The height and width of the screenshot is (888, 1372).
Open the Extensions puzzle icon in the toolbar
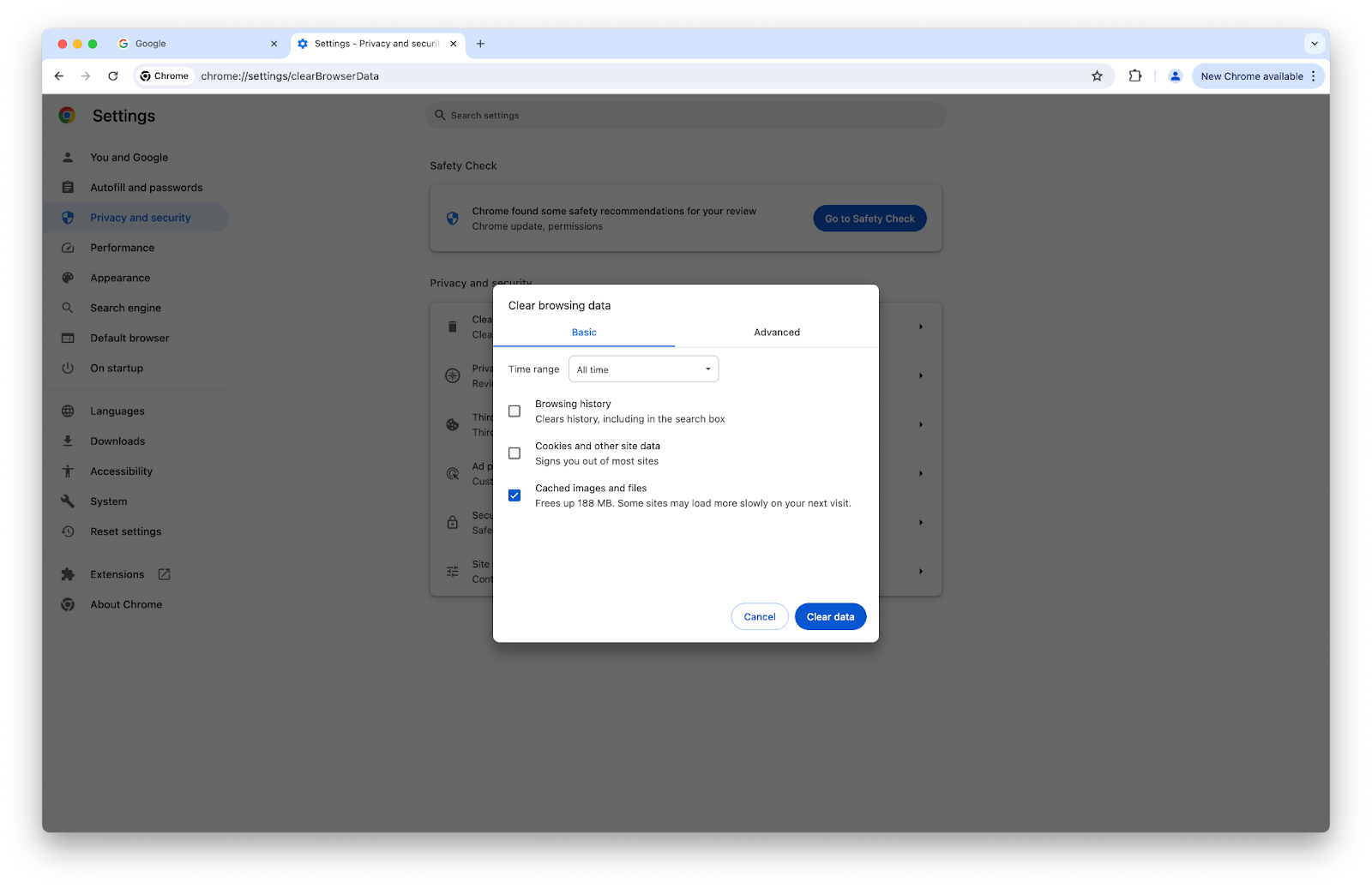point(1135,75)
